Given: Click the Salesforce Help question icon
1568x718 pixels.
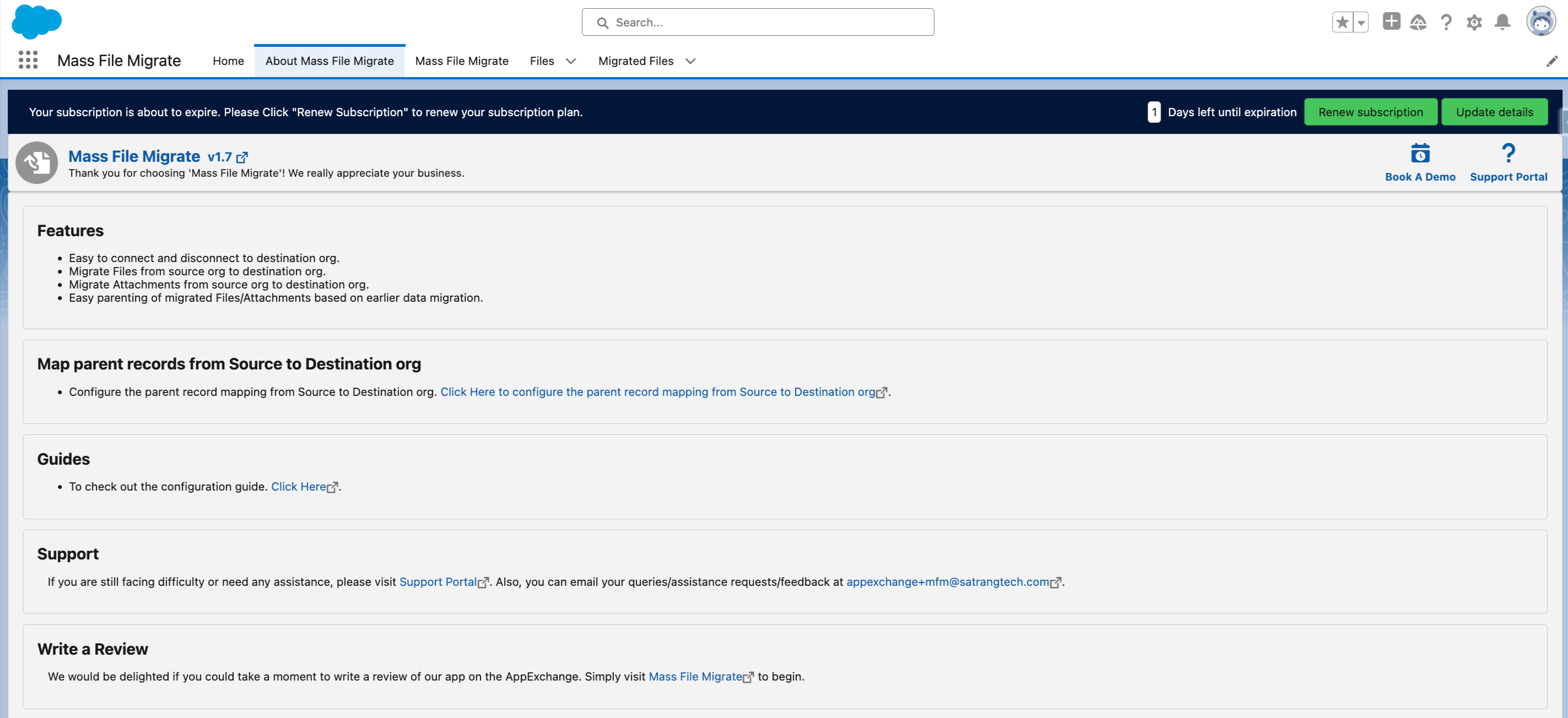Looking at the screenshot, I should (x=1446, y=23).
